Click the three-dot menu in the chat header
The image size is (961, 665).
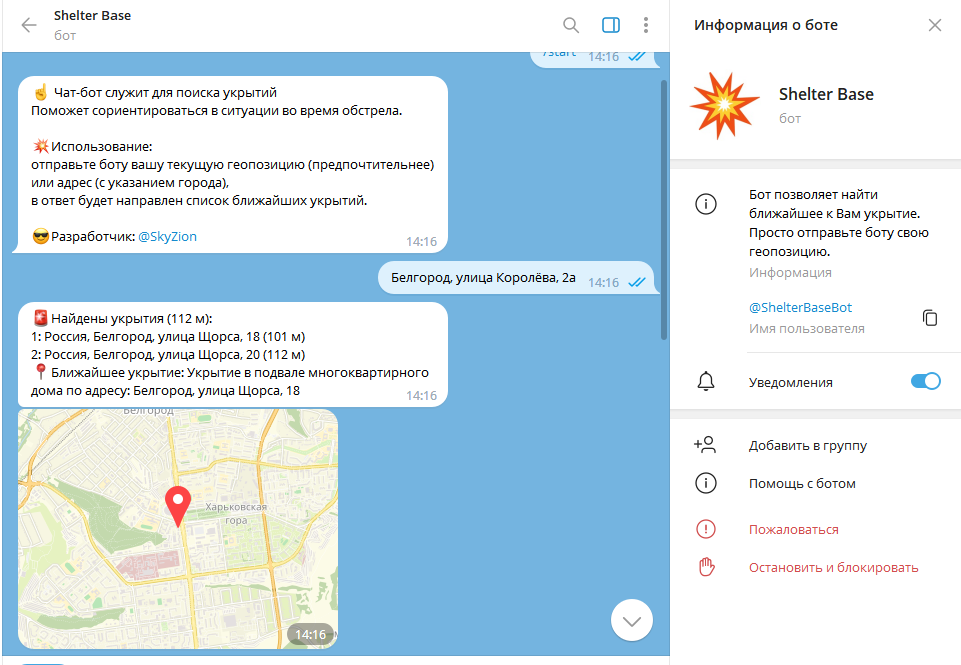[646, 25]
